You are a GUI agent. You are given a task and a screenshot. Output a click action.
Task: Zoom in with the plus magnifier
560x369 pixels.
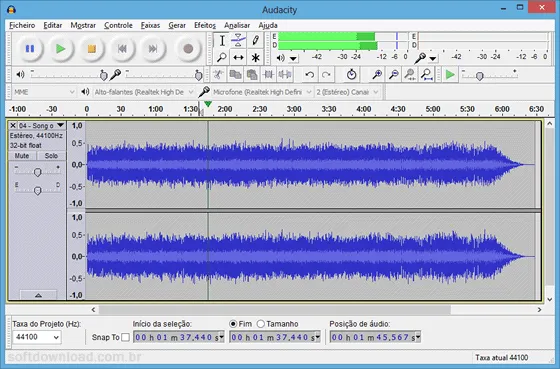pos(377,75)
